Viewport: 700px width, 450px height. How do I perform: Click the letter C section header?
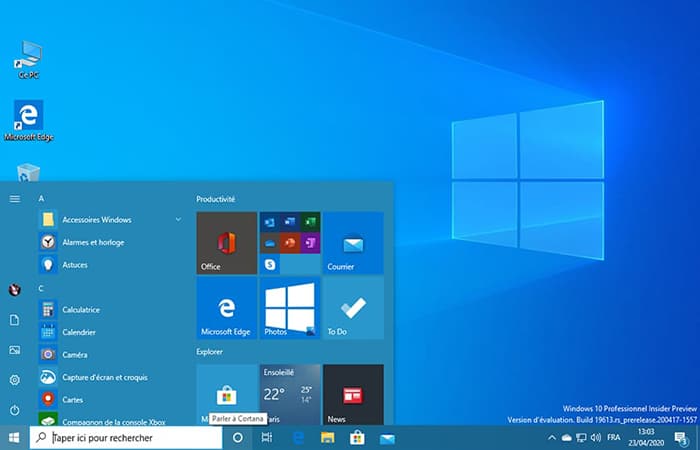coord(41,288)
